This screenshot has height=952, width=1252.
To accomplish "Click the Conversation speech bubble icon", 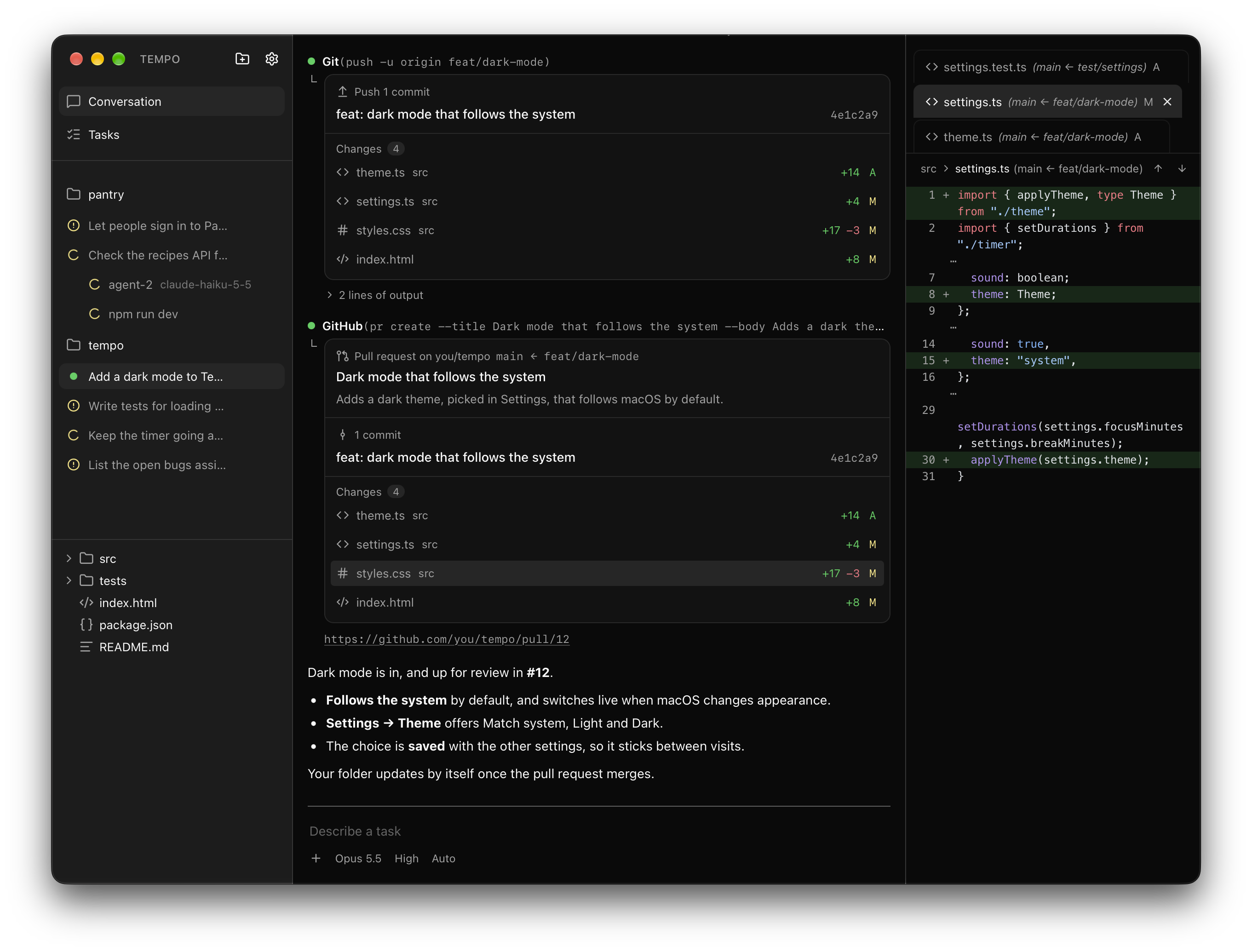I will pos(74,102).
